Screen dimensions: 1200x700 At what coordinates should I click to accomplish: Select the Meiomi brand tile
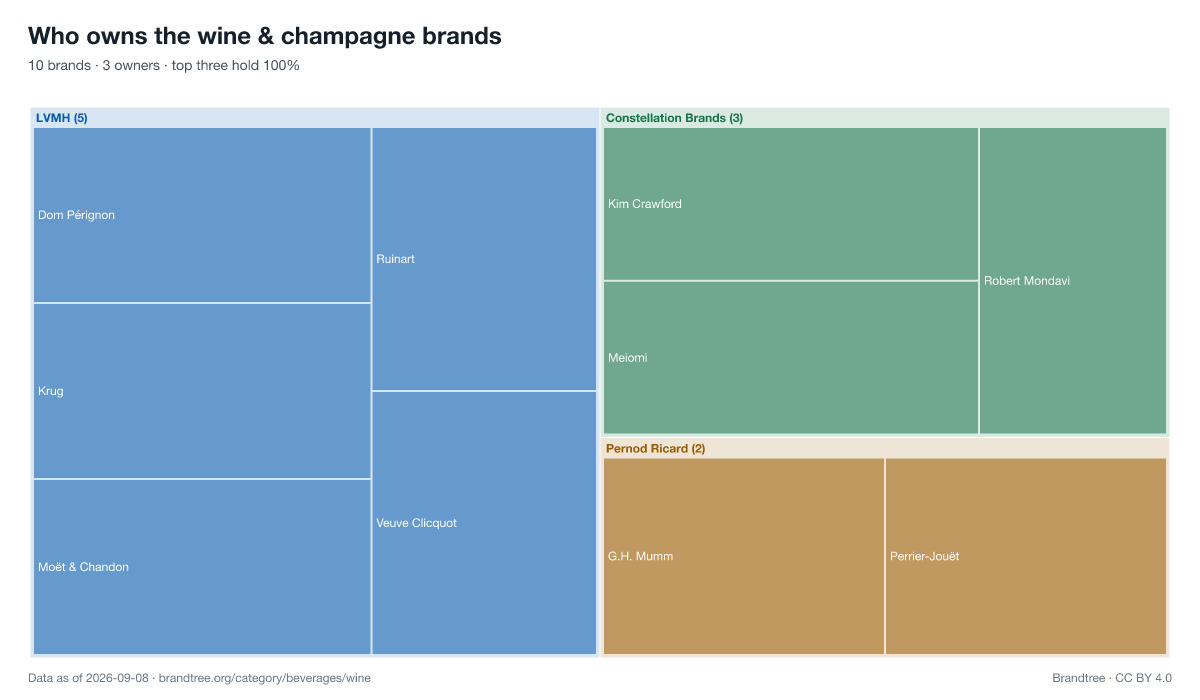pos(791,358)
